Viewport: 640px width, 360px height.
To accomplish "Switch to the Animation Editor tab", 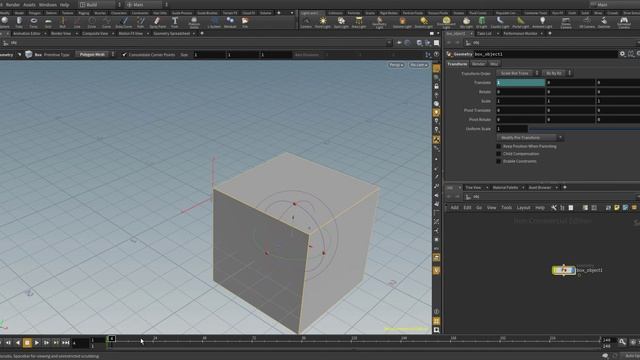I will [27, 33].
